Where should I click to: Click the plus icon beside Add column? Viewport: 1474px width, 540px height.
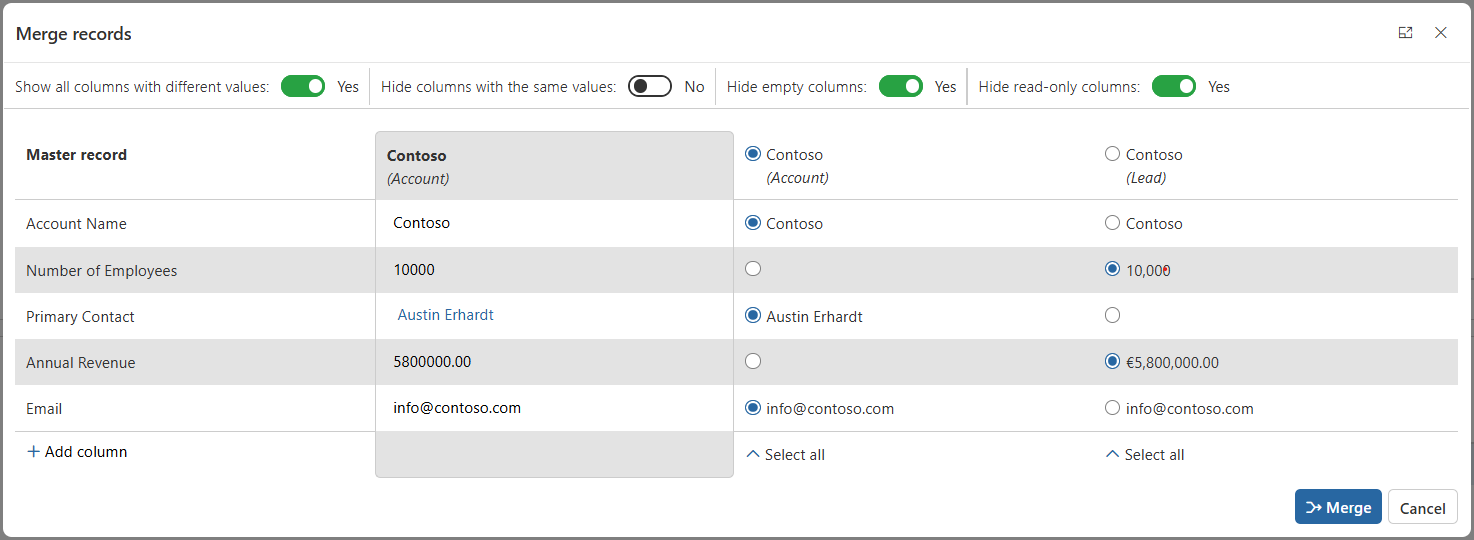[33, 452]
